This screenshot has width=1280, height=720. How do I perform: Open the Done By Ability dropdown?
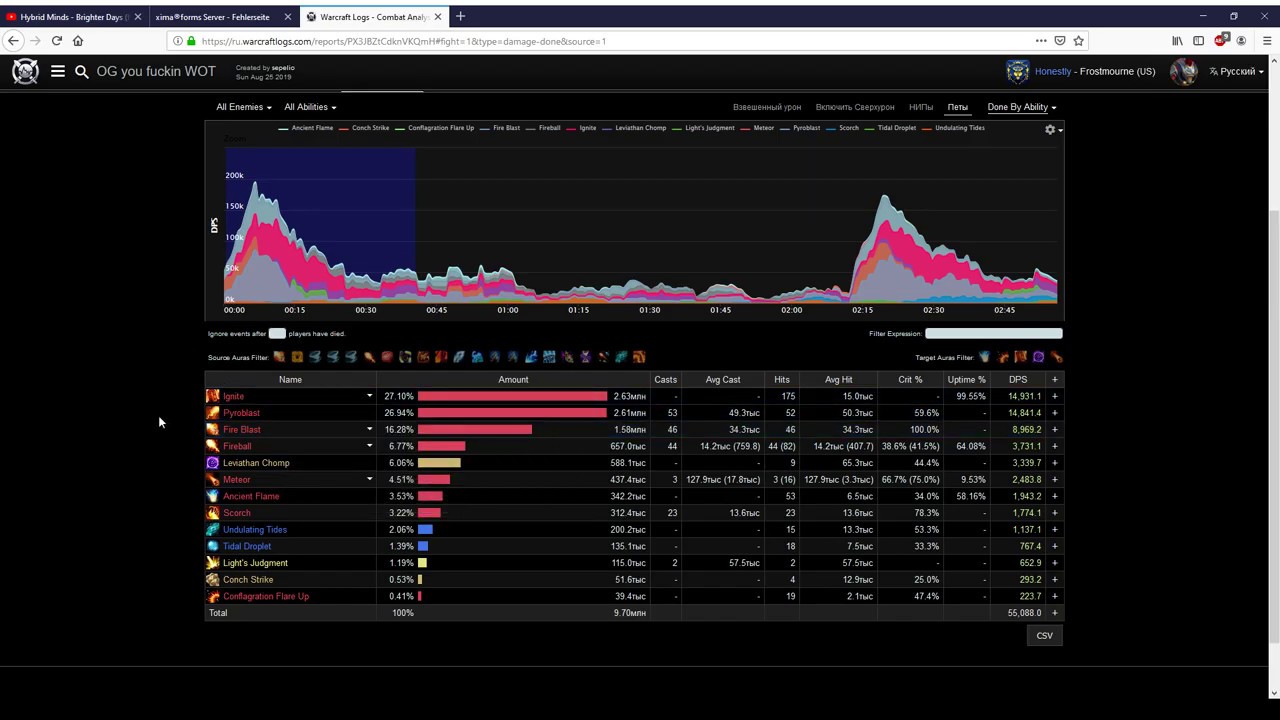point(1021,107)
